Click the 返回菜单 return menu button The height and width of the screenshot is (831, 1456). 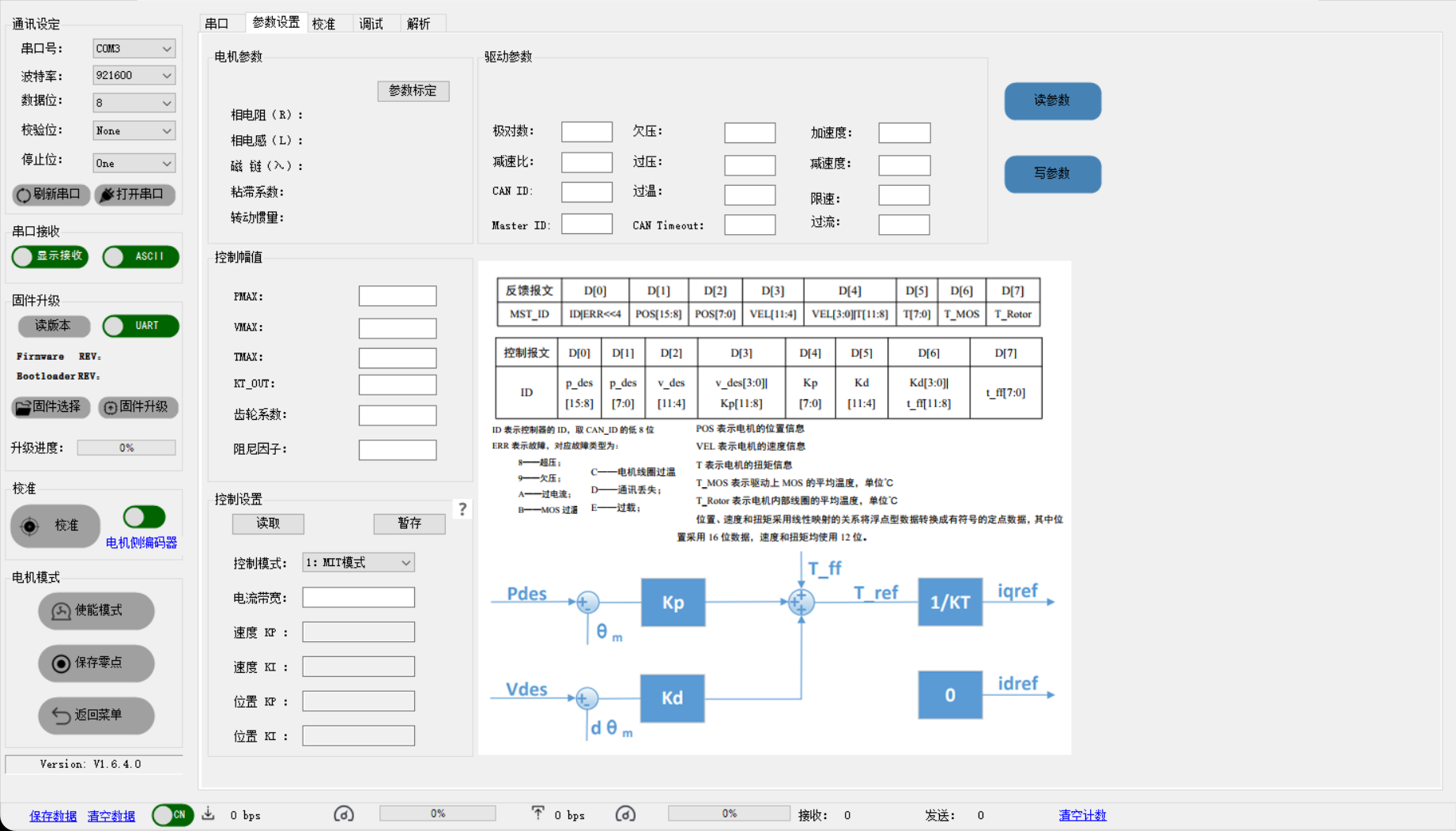(x=96, y=715)
